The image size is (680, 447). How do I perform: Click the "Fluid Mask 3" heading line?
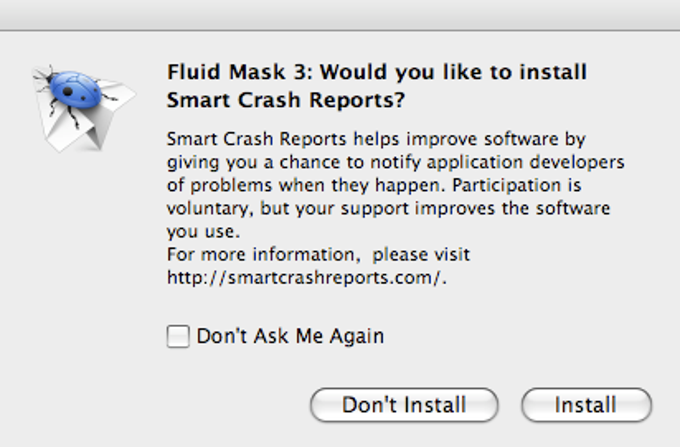pos(376,73)
